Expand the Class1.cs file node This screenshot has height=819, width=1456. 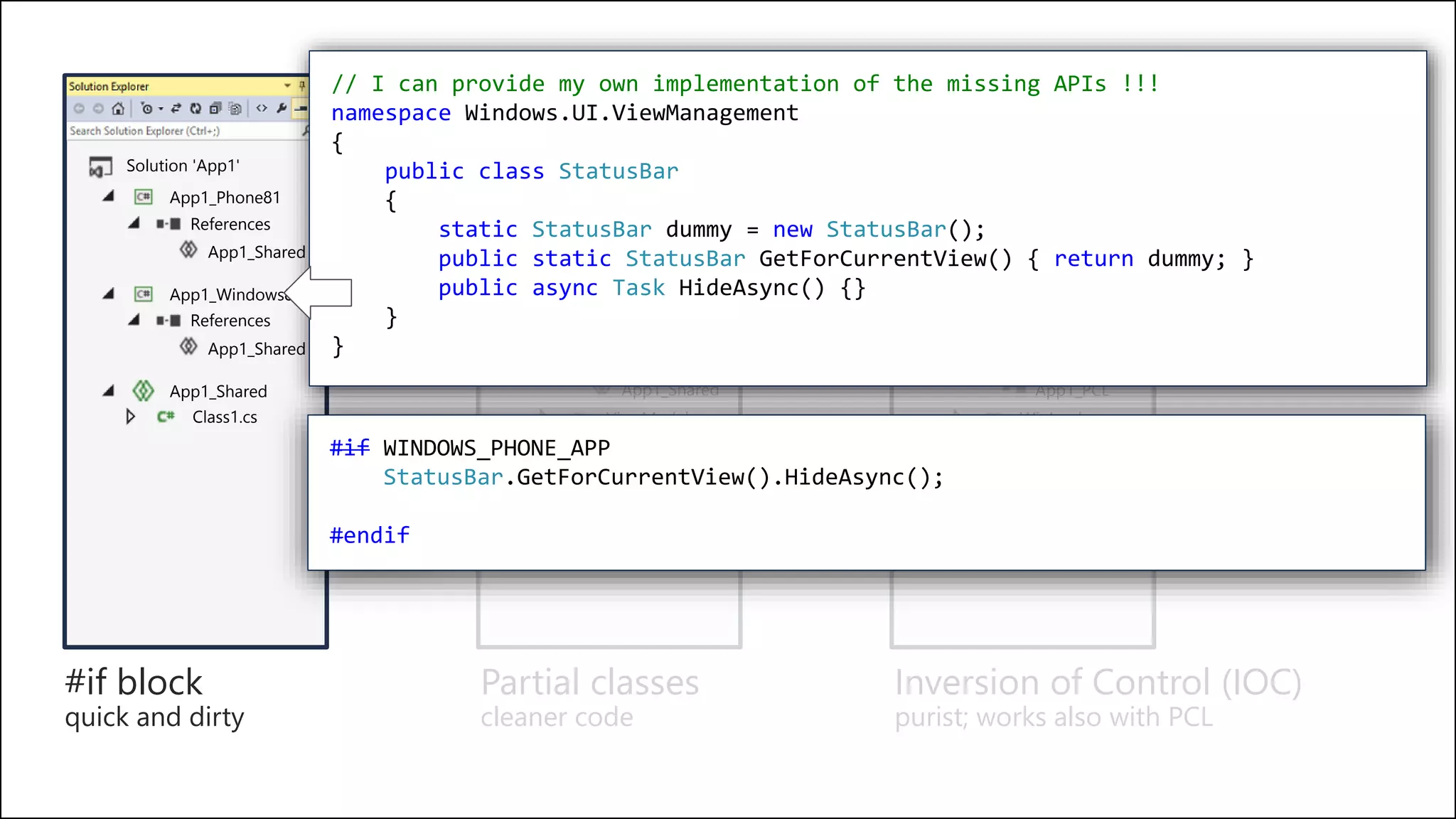click(130, 417)
